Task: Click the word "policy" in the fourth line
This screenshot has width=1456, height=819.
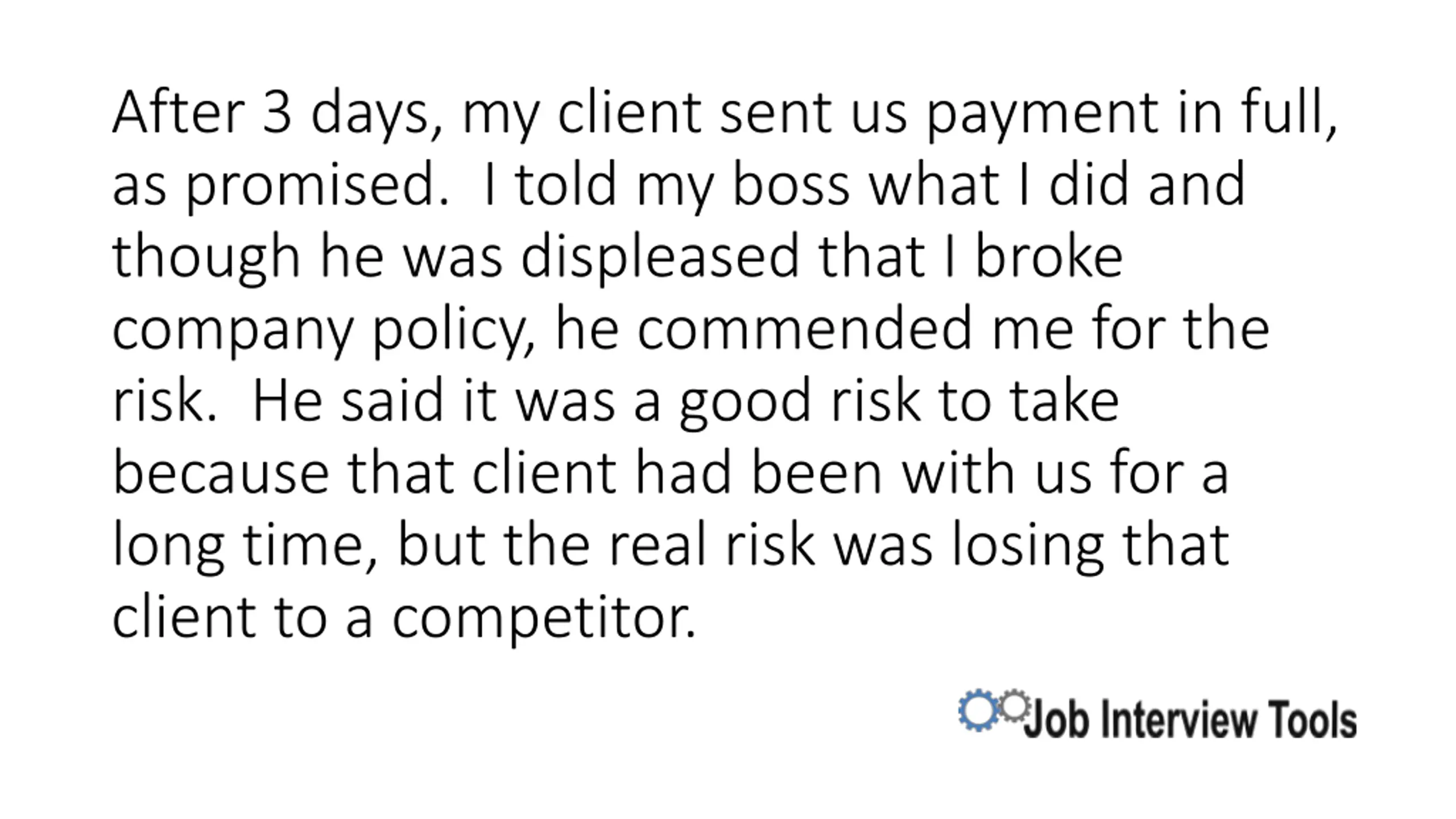Action: click(453, 330)
